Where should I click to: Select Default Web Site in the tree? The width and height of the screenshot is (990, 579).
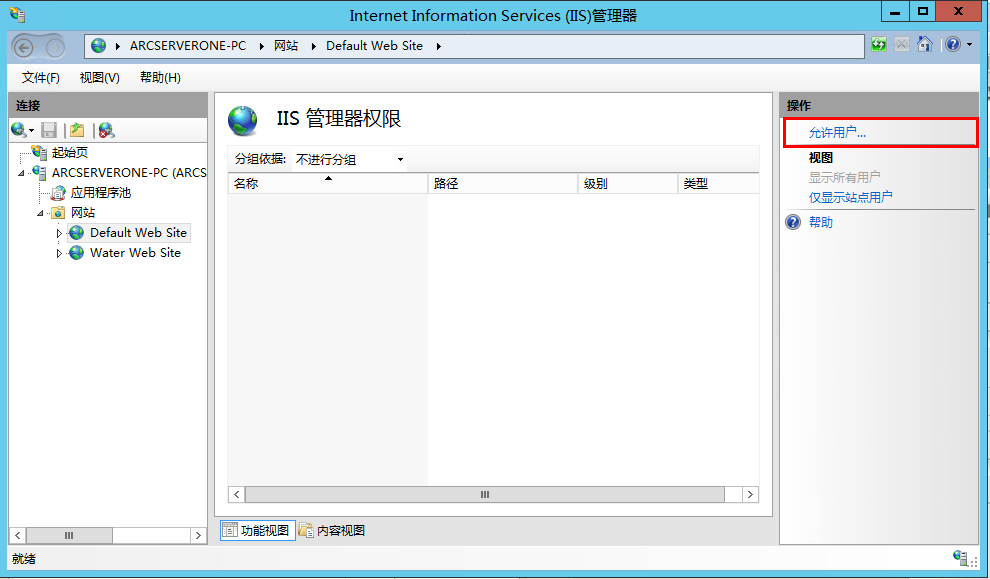click(138, 232)
